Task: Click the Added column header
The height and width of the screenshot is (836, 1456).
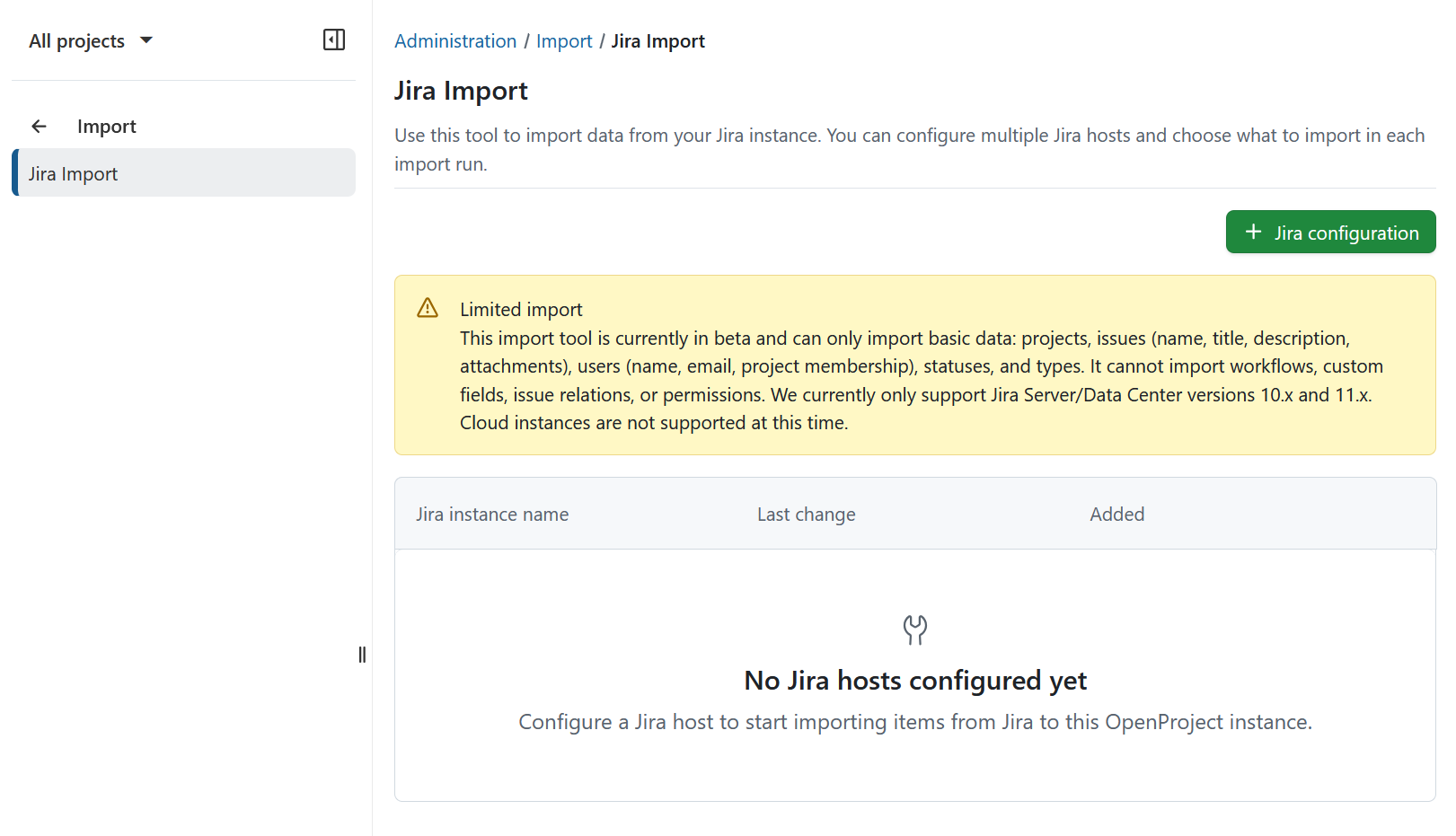Action: pyautogui.click(x=1116, y=514)
